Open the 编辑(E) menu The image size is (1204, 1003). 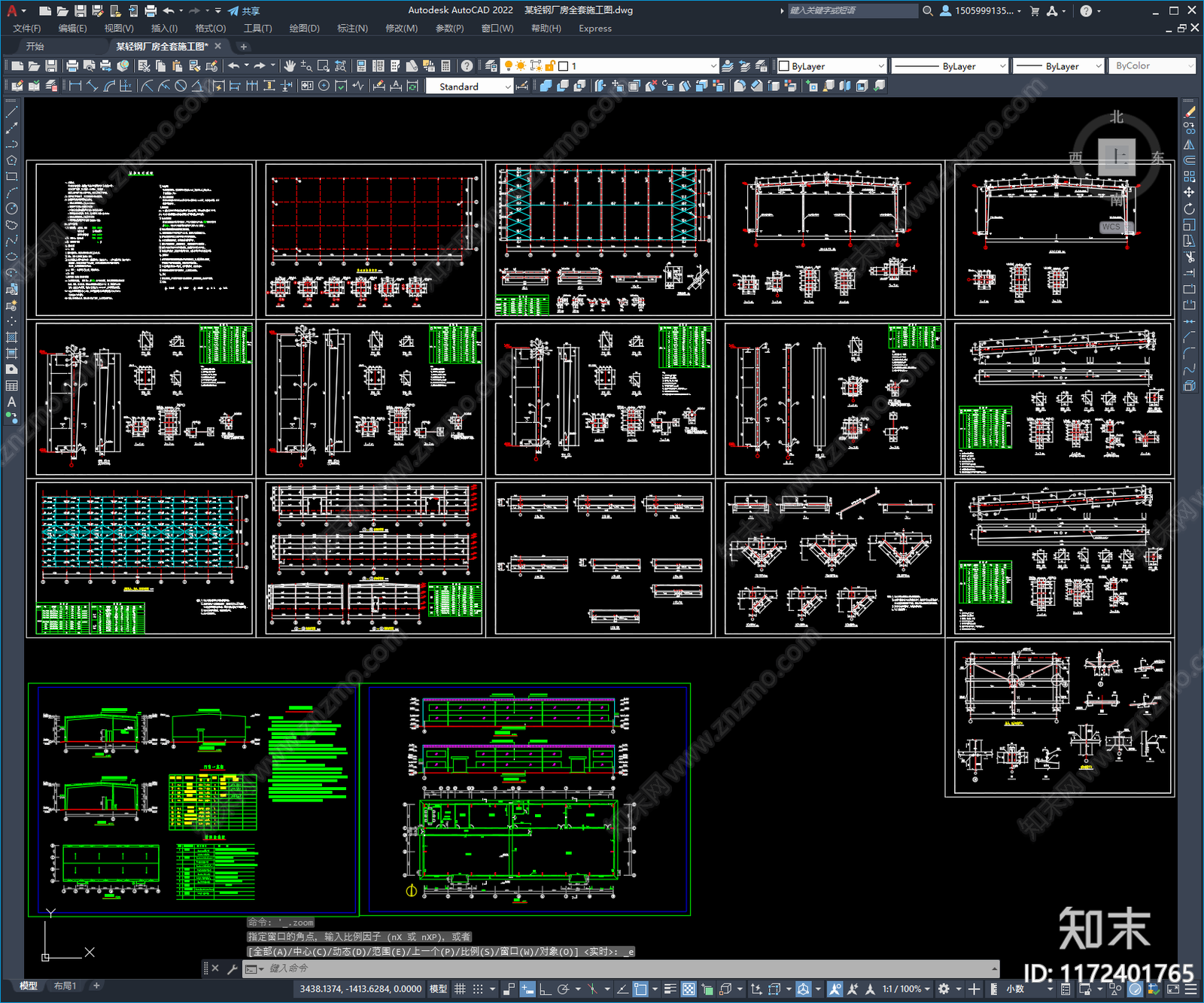72,29
